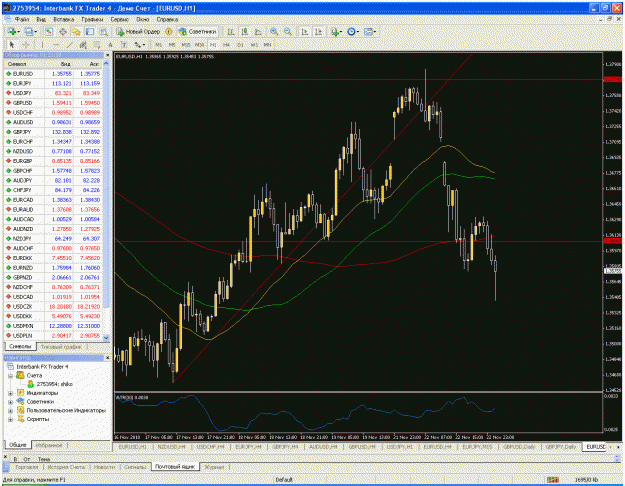Switch to the Новости terminal tab
Image resolution: width=625 pixels, height=486 pixels.
pyautogui.click(x=104, y=467)
